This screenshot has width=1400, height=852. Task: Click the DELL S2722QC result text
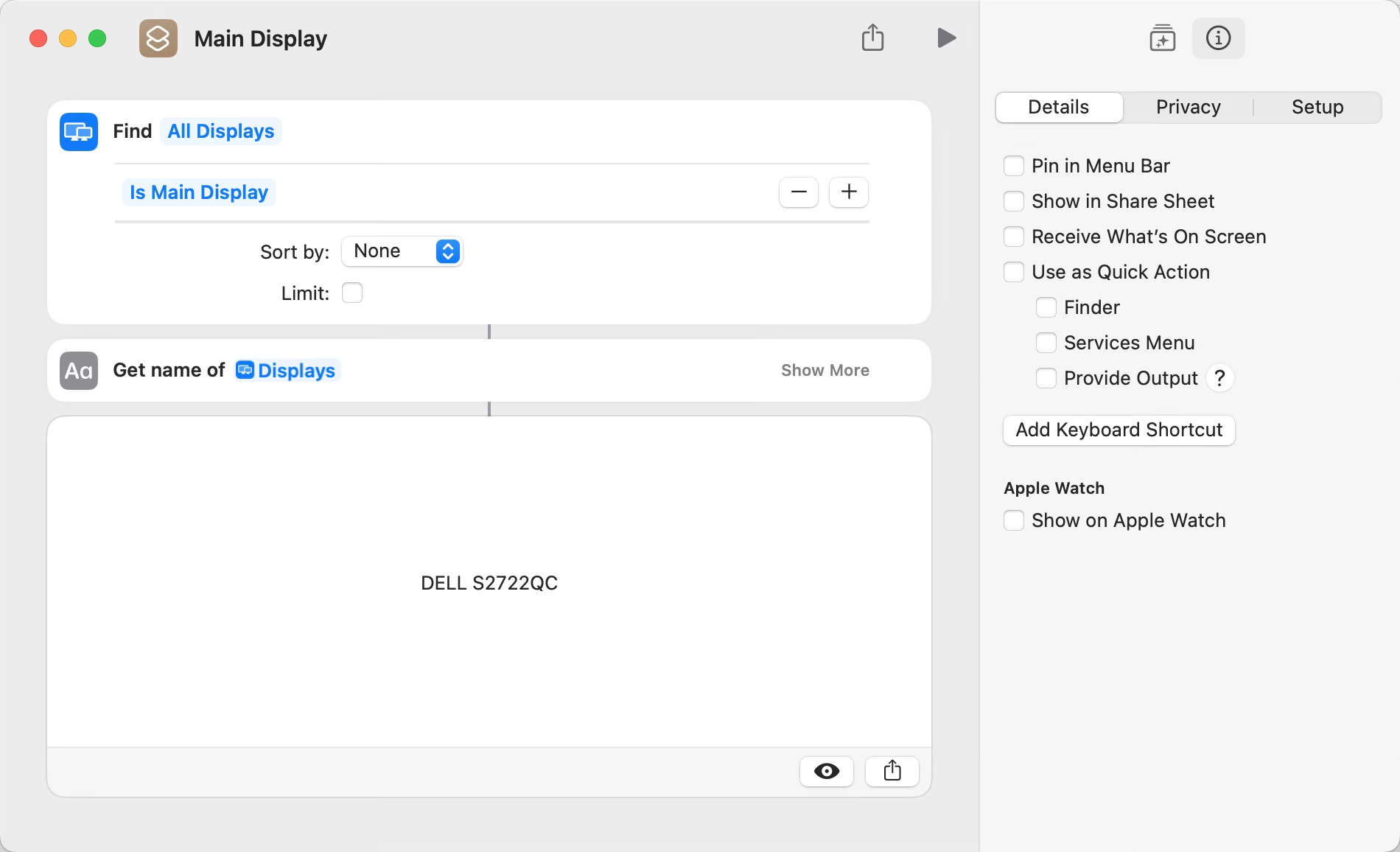point(489,583)
